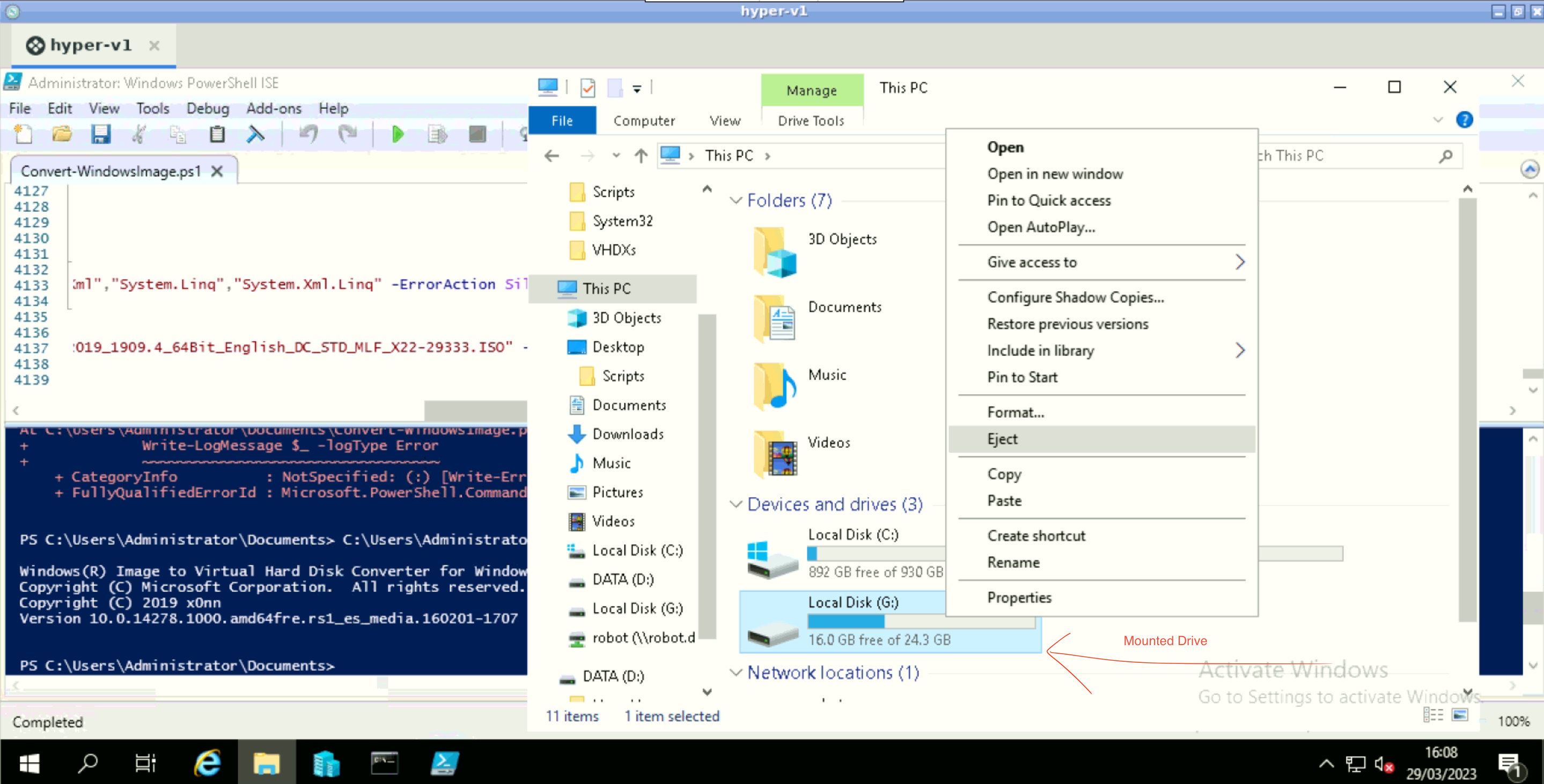
Task: Click the Stop operation square icon
Action: (477, 134)
